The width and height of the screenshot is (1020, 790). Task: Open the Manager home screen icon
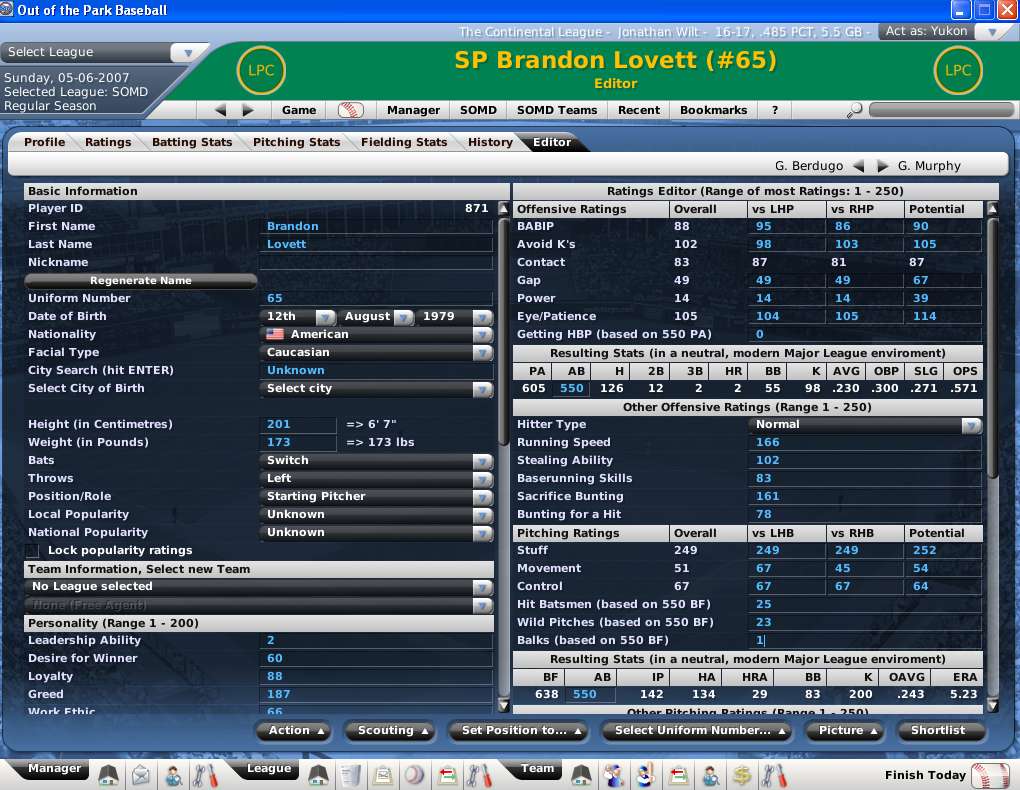click(x=108, y=775)
